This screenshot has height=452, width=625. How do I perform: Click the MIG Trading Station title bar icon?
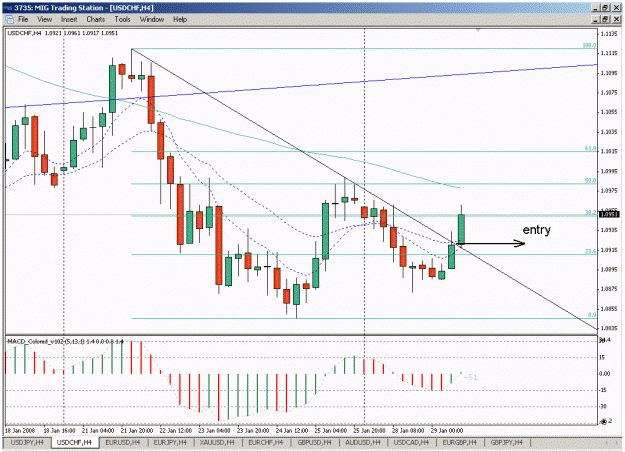click(8, 8)
